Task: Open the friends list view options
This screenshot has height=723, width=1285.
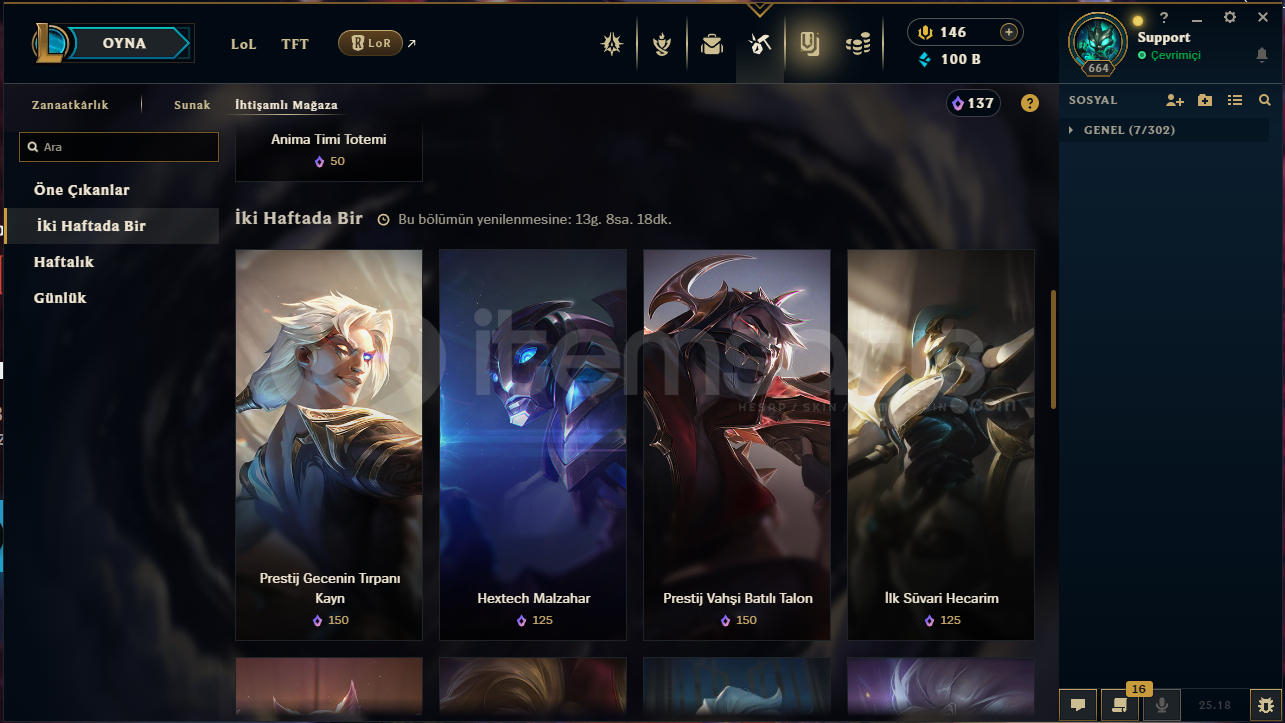Action: click(x=1235, y=100)
